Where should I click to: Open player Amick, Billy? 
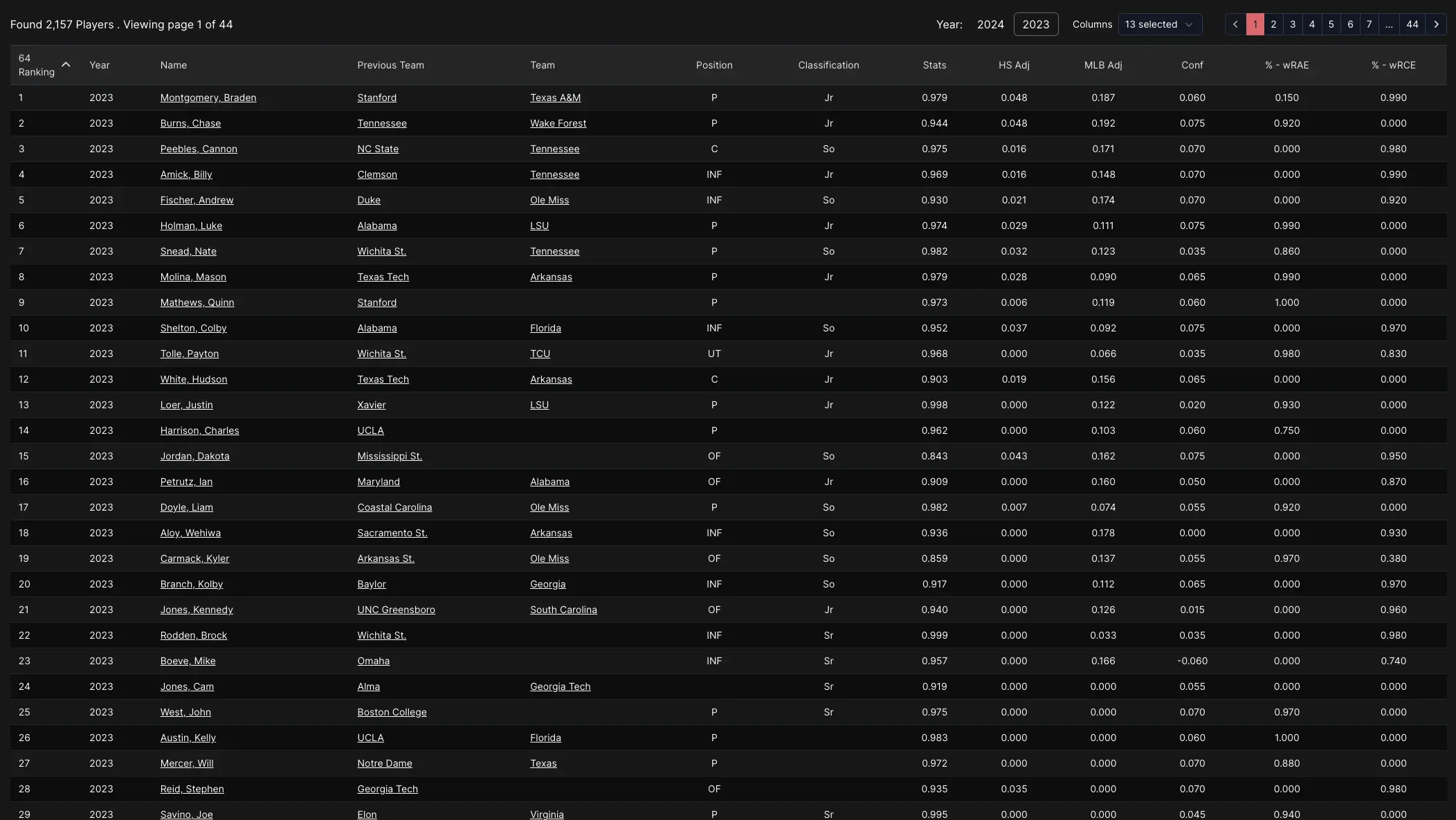(x=186, y=174)
